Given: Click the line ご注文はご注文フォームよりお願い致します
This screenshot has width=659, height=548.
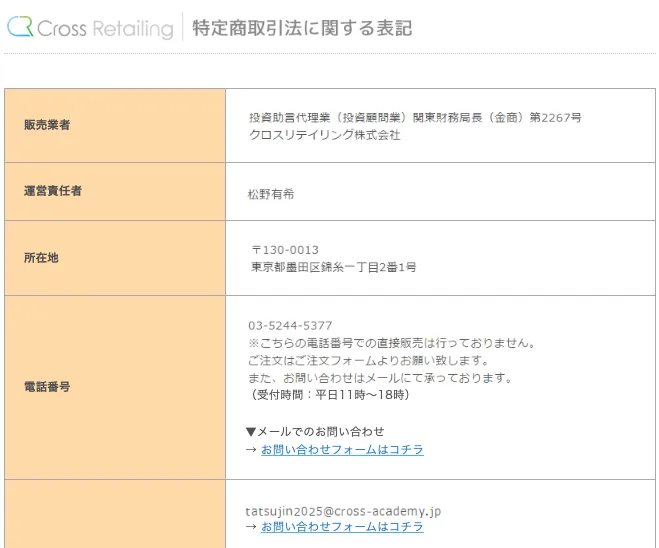Looking at the screenshot, I should point(369,361).
